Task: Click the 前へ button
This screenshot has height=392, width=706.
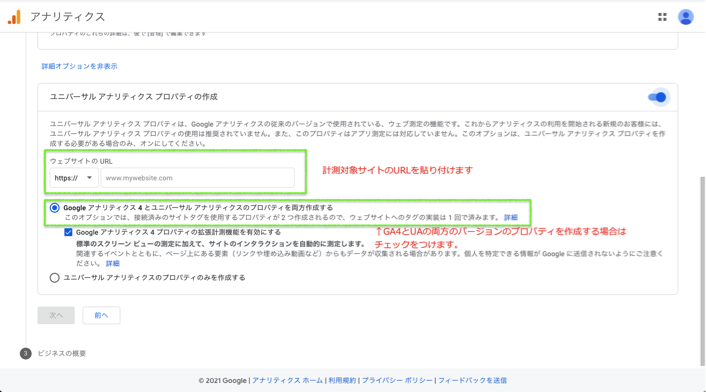Action: tap(101, 315)
